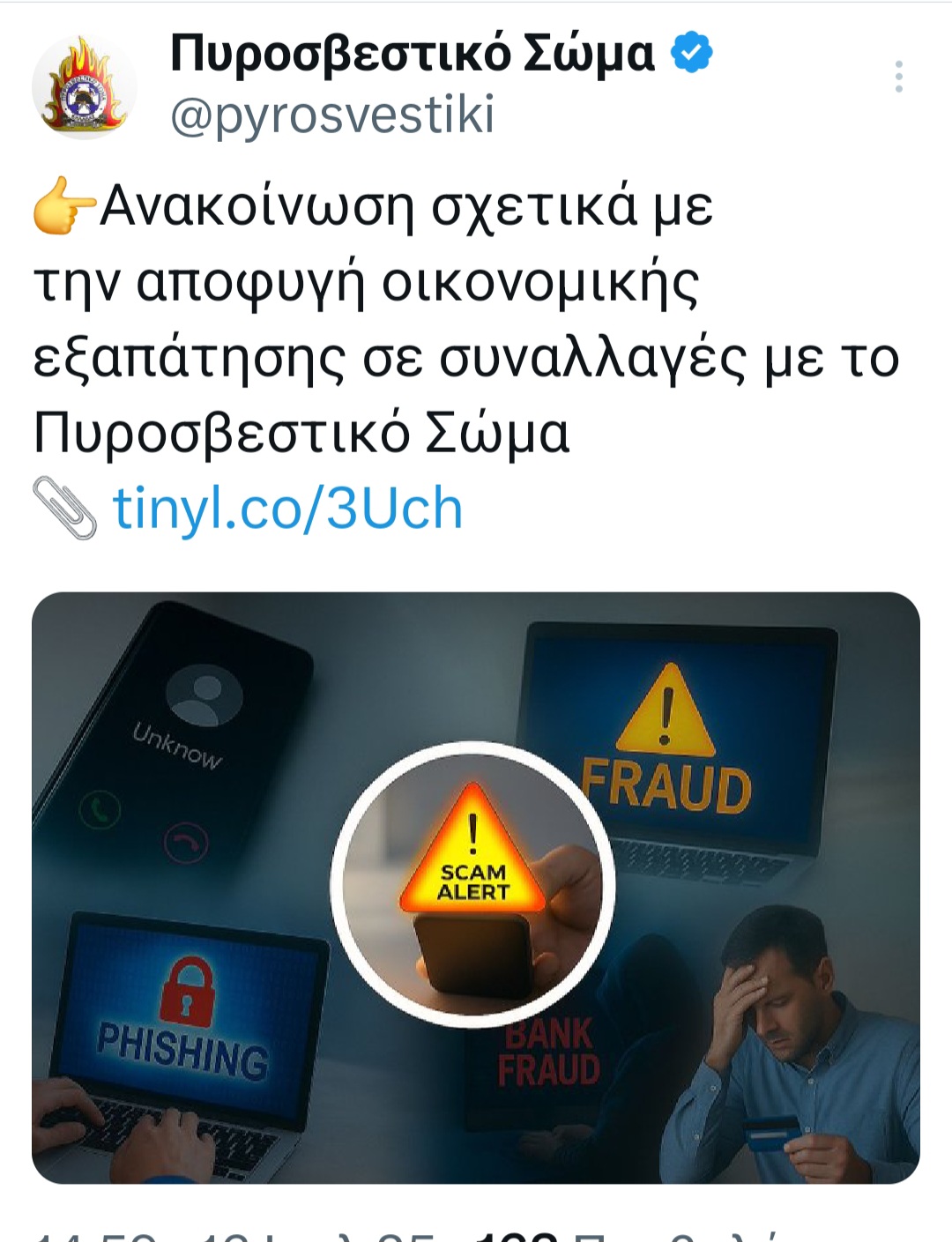
Task: Click the yellow warning triangle above FRAUD
Action: 666,710
